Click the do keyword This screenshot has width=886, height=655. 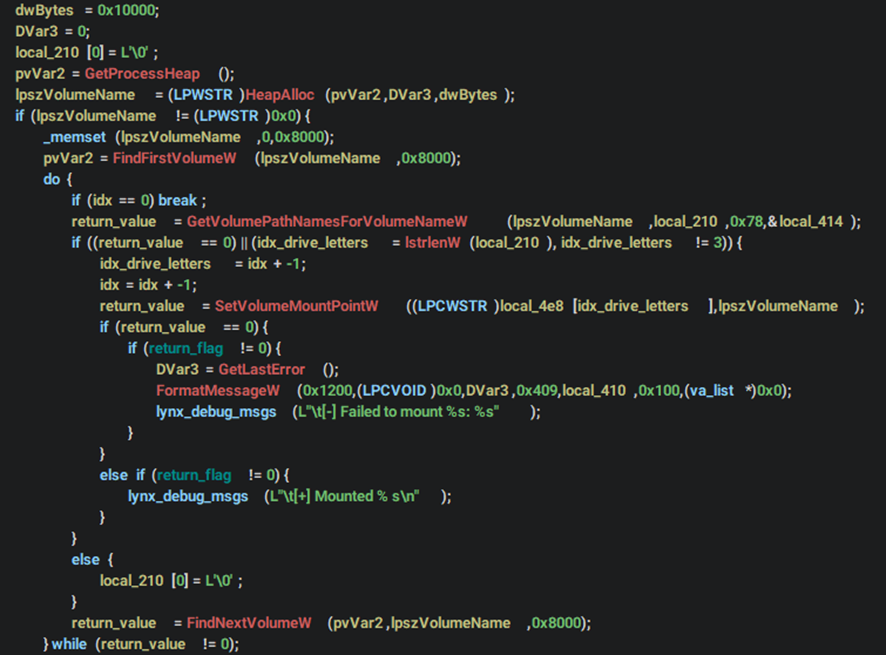pyautogui.click(x=51, y=179)
